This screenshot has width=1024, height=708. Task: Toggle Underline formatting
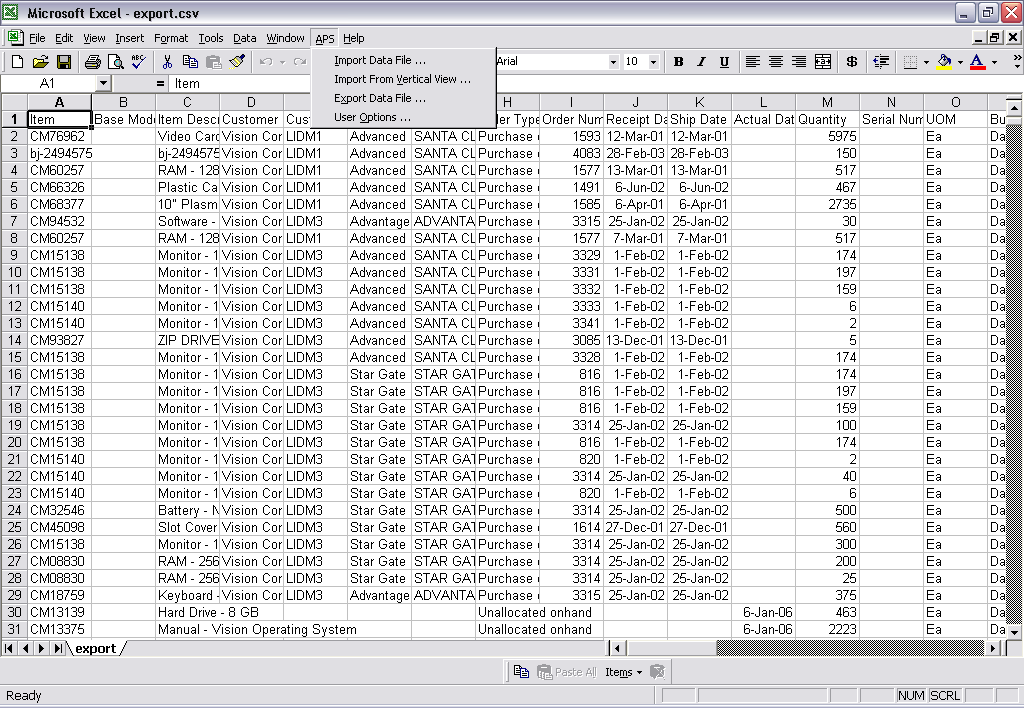724,61
